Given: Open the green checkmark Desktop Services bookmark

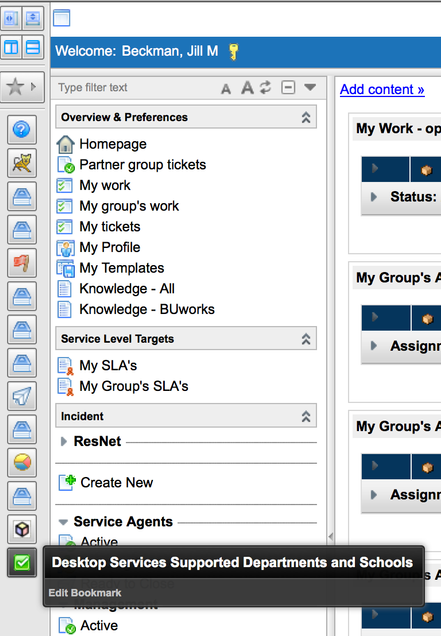Looking at the screenshot, I should [x=22, y=563].
